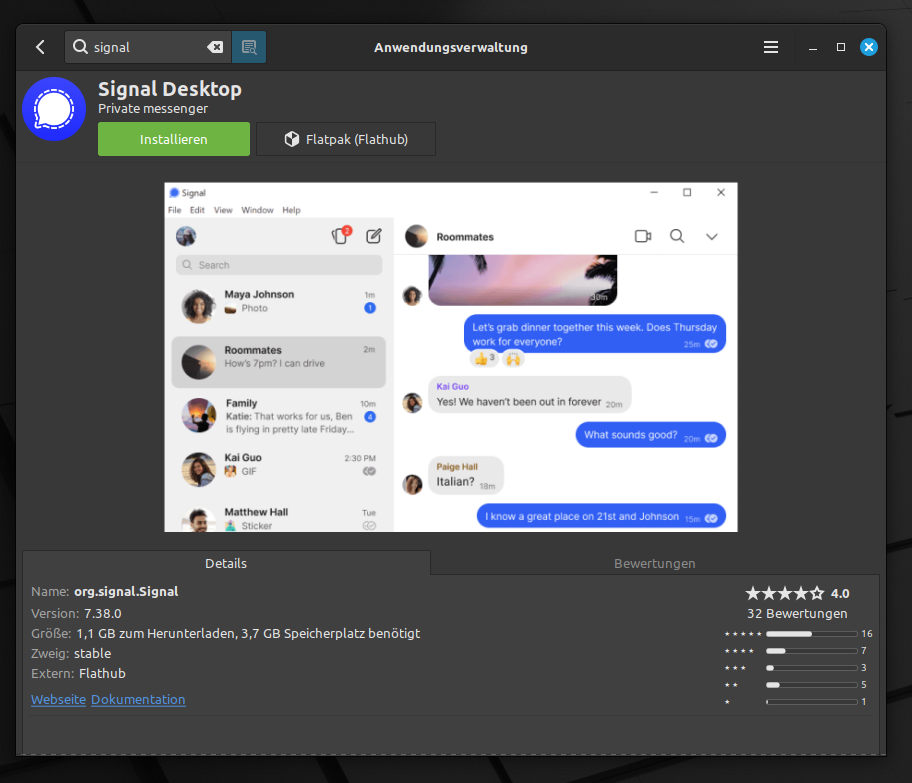Click the download size text '1,1 GB zum Herunterladen'
912x783 pixels.
155,633
